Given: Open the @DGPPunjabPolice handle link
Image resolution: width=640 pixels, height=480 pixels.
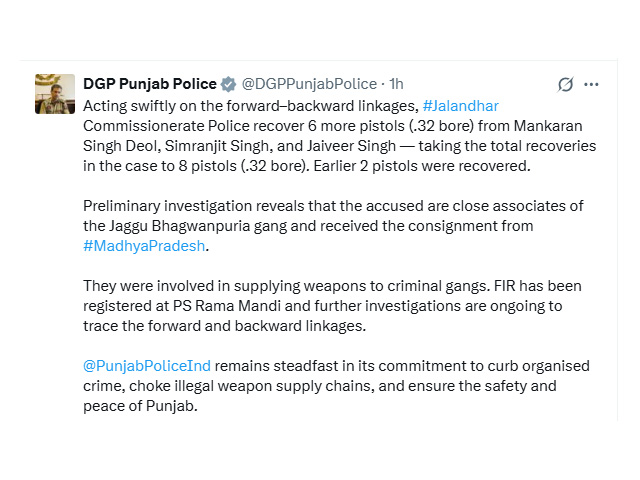Looking at the screenshot, I should [x=309, y=84].
